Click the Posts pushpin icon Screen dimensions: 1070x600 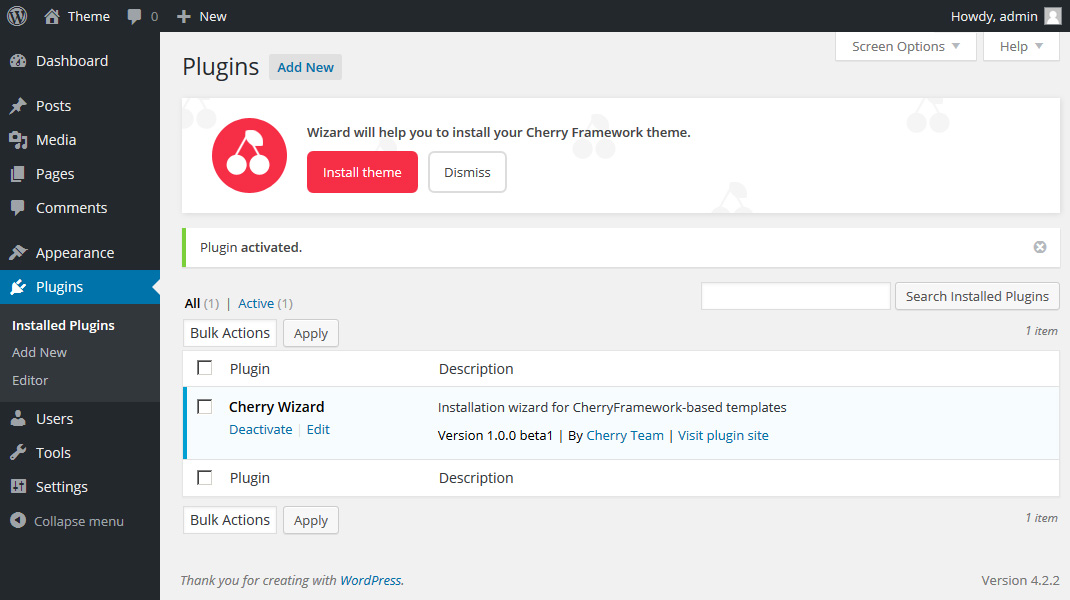coord(18,106)
